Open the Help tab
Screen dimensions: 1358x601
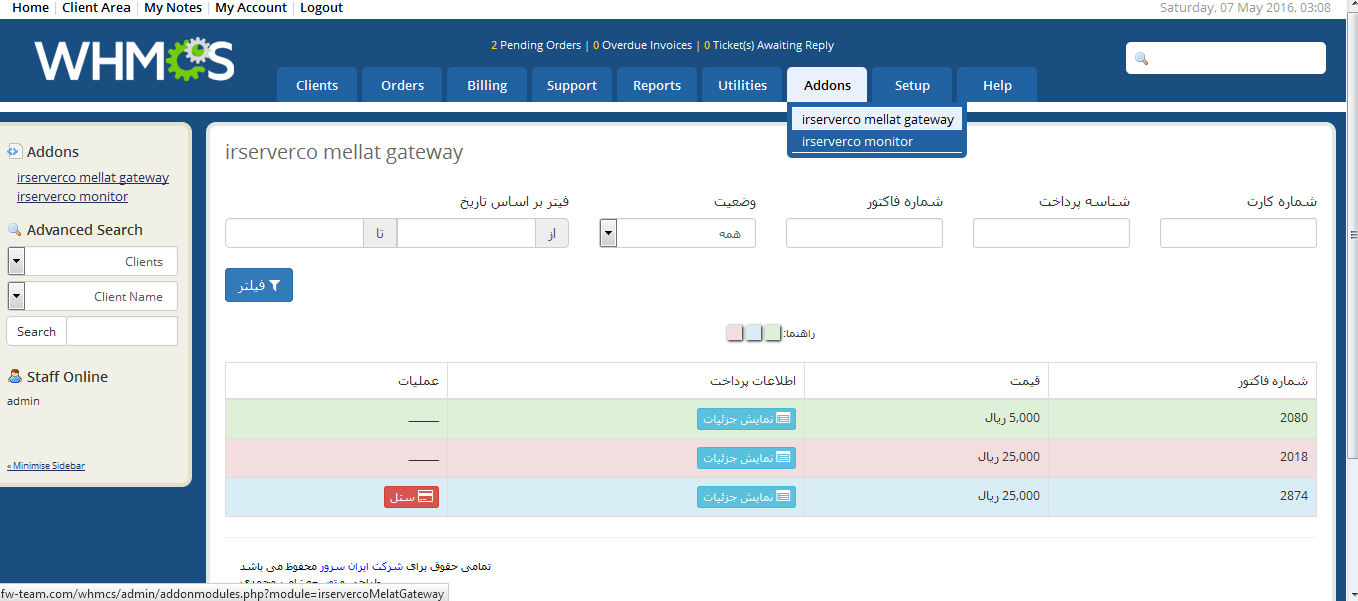point(997,85)
